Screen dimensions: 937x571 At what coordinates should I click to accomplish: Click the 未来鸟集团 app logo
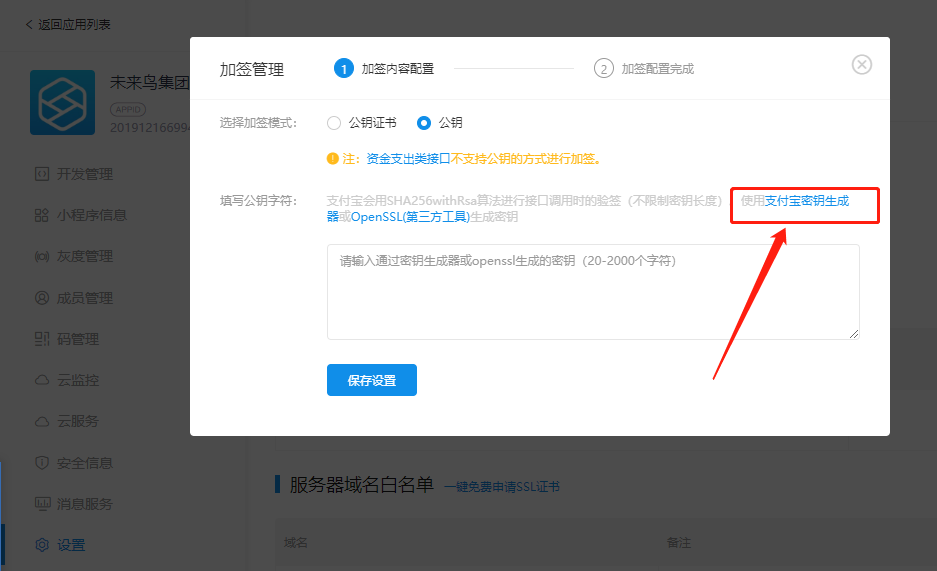coord(63,102)
